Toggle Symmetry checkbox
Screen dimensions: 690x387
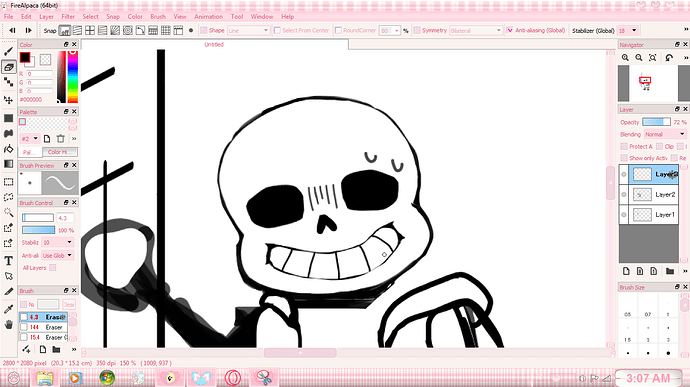(x=417, y=30)
